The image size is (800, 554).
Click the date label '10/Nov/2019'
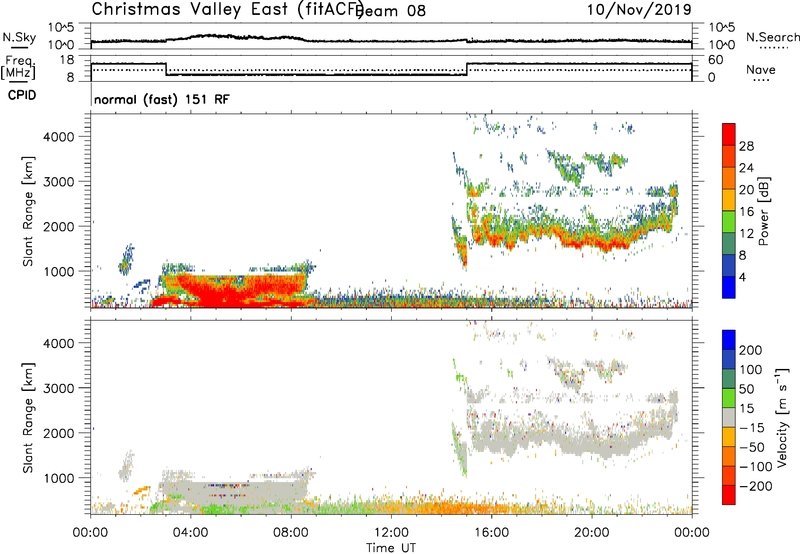(x=639, y=9)
